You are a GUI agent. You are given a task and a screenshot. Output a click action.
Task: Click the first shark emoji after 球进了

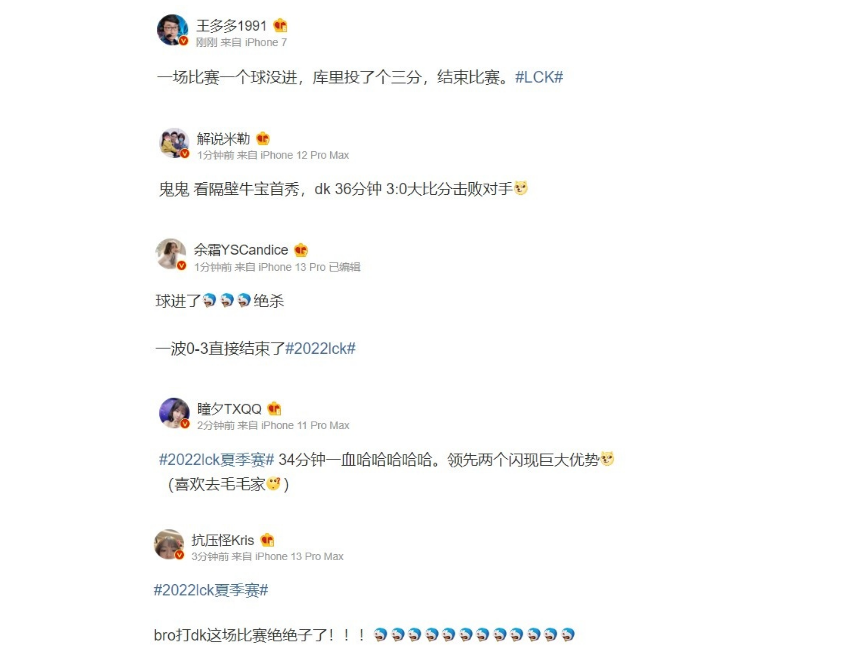pos(210,300)
